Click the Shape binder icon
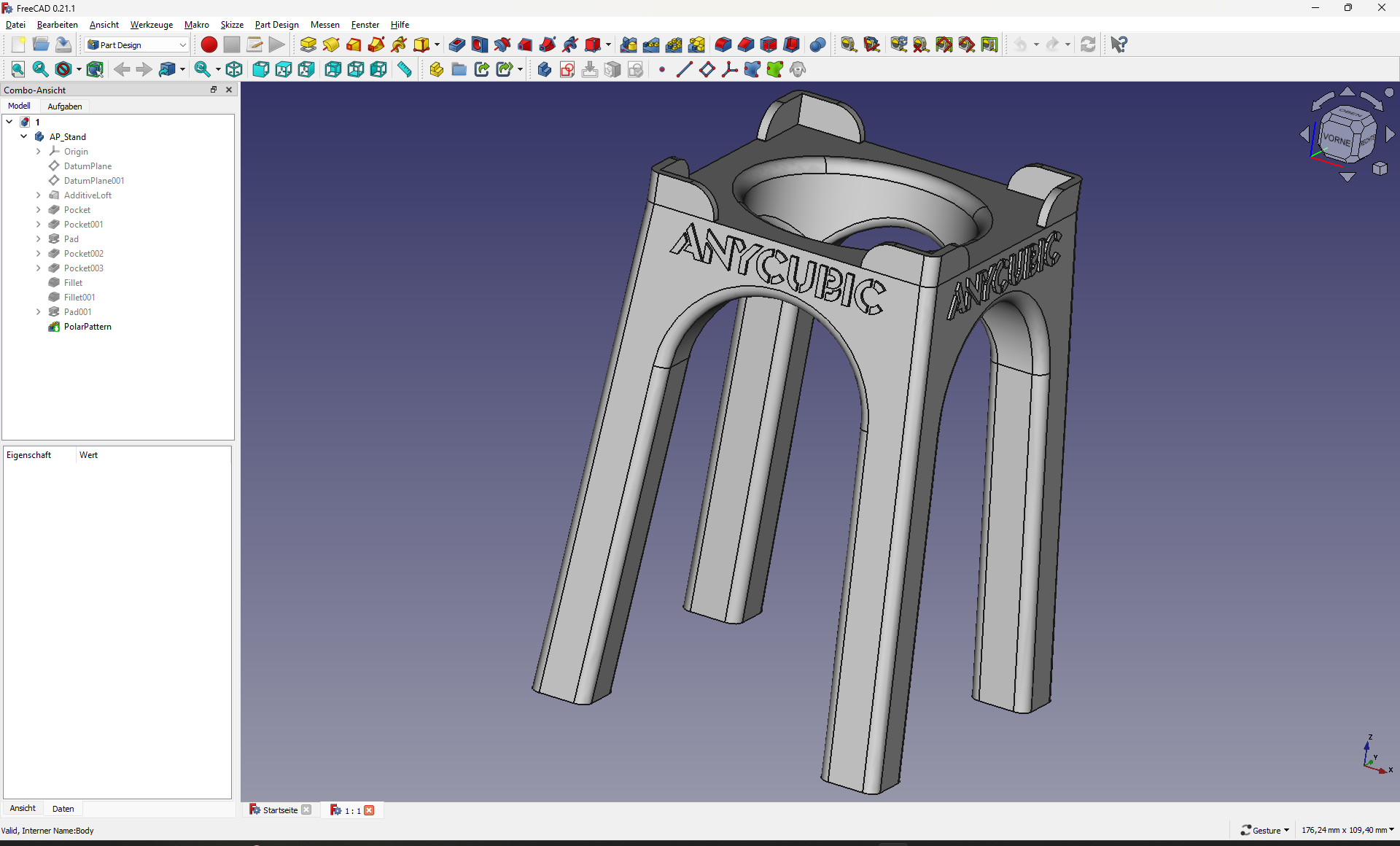 point(752,69)
